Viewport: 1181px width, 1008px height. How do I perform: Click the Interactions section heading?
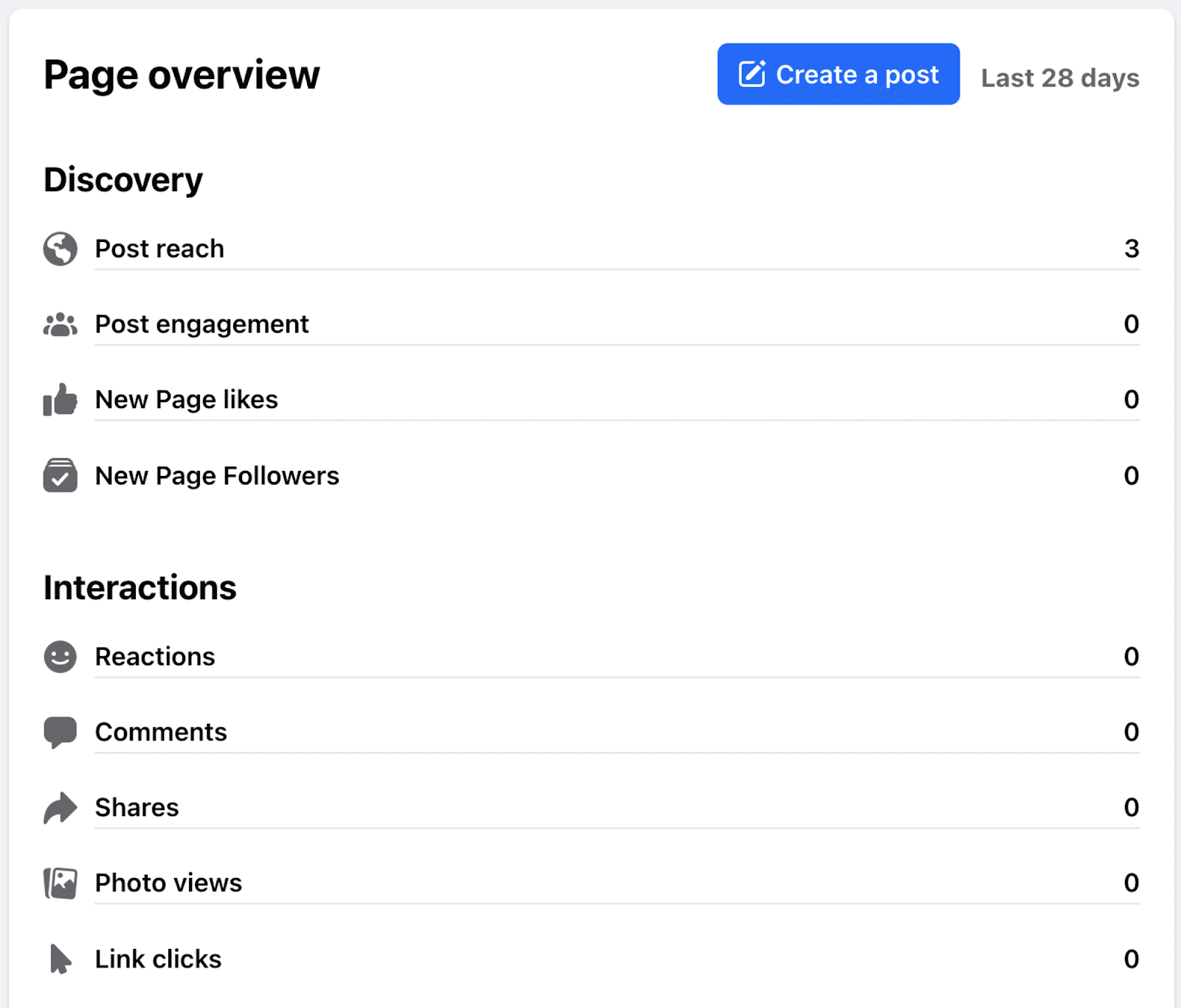click(140, 587)
